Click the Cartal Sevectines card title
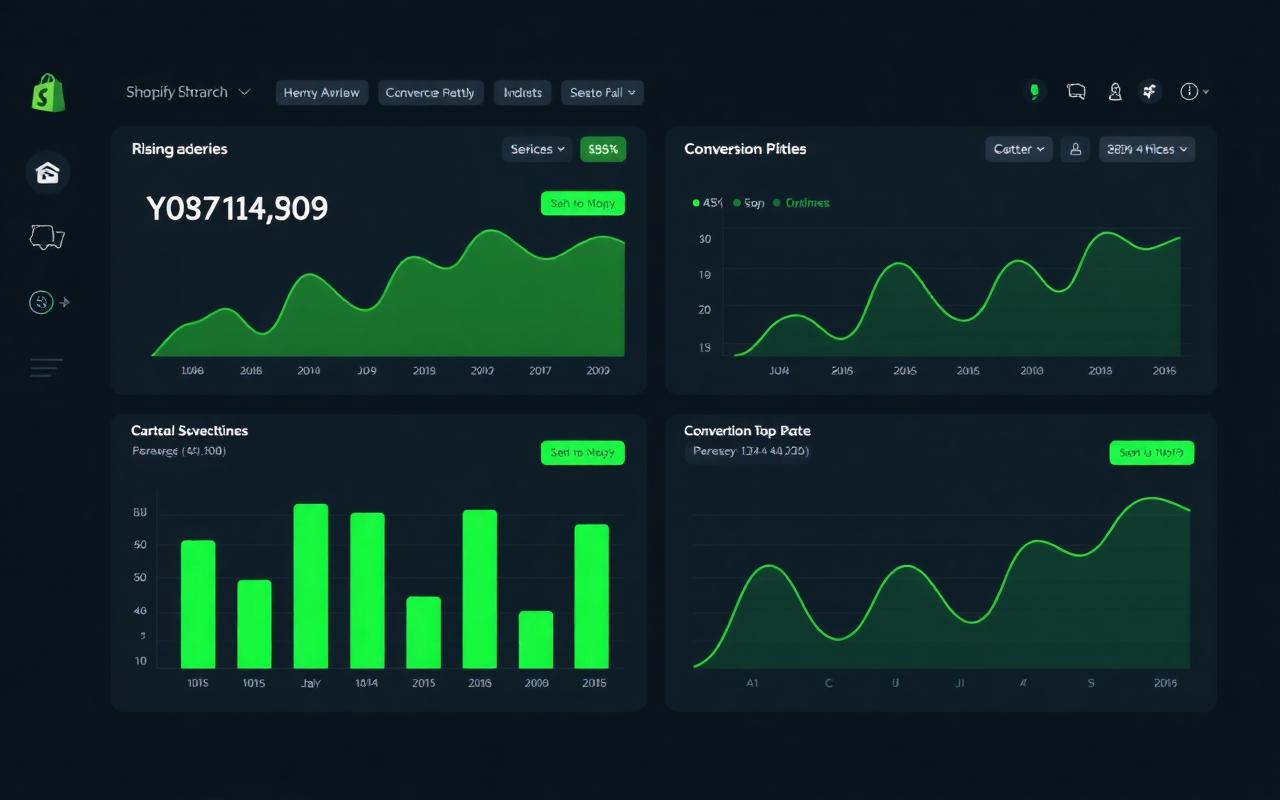This screenshot has height=800, width=1280. coord(189,431)
